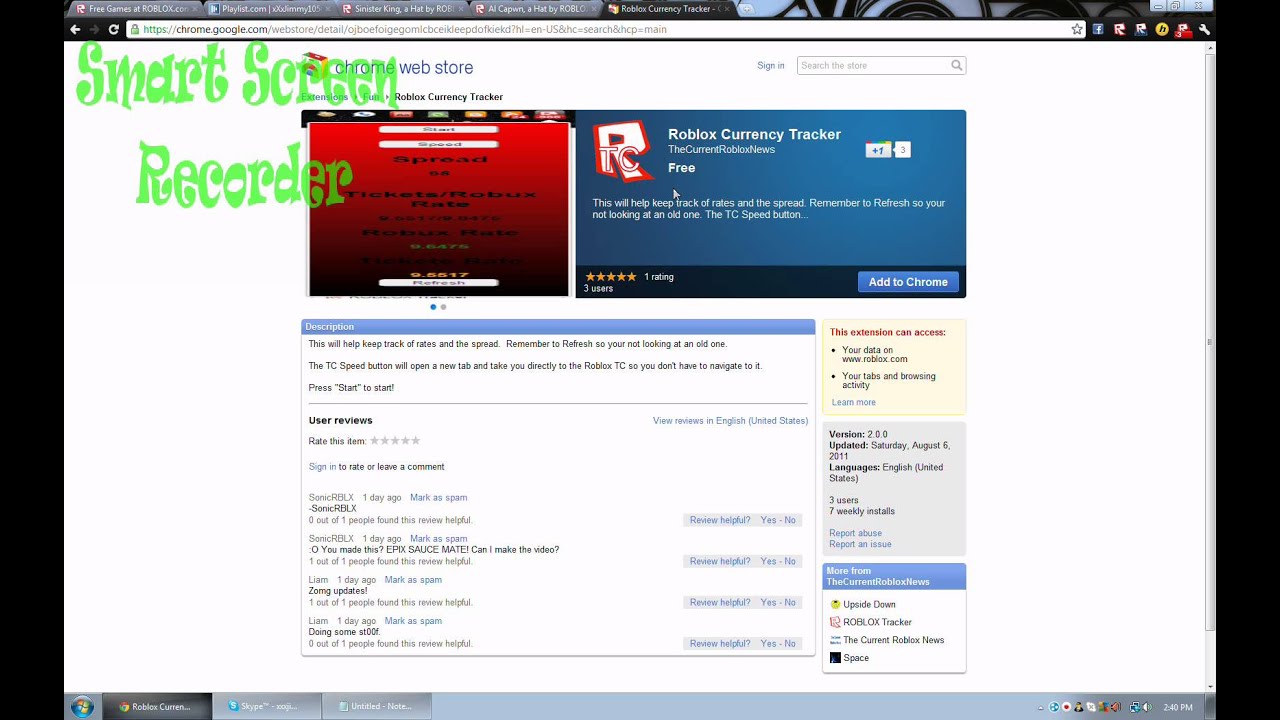Switch to the Playlist.com tab
Viewport: 1280px width, 720px height.
click(x=266, y=8)
